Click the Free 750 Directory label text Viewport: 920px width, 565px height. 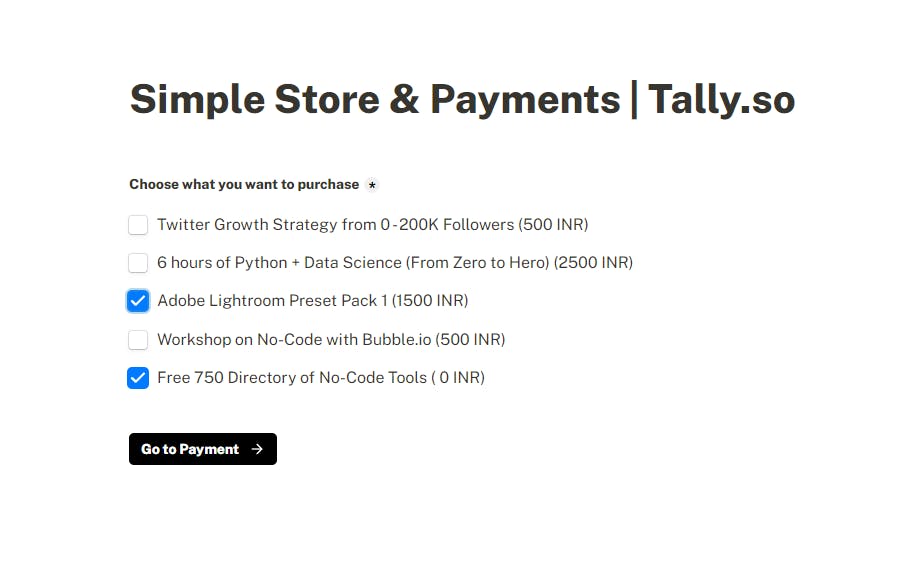point(292,378)
